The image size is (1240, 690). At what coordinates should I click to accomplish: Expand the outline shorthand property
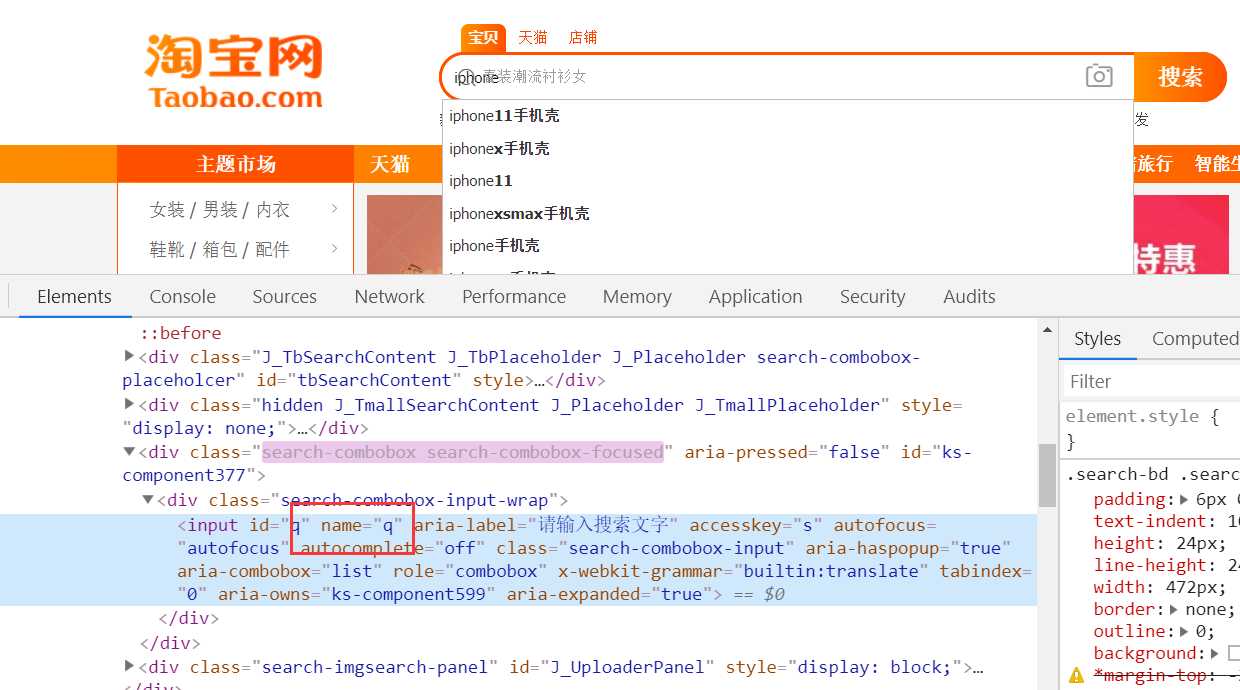[1185, 631]
